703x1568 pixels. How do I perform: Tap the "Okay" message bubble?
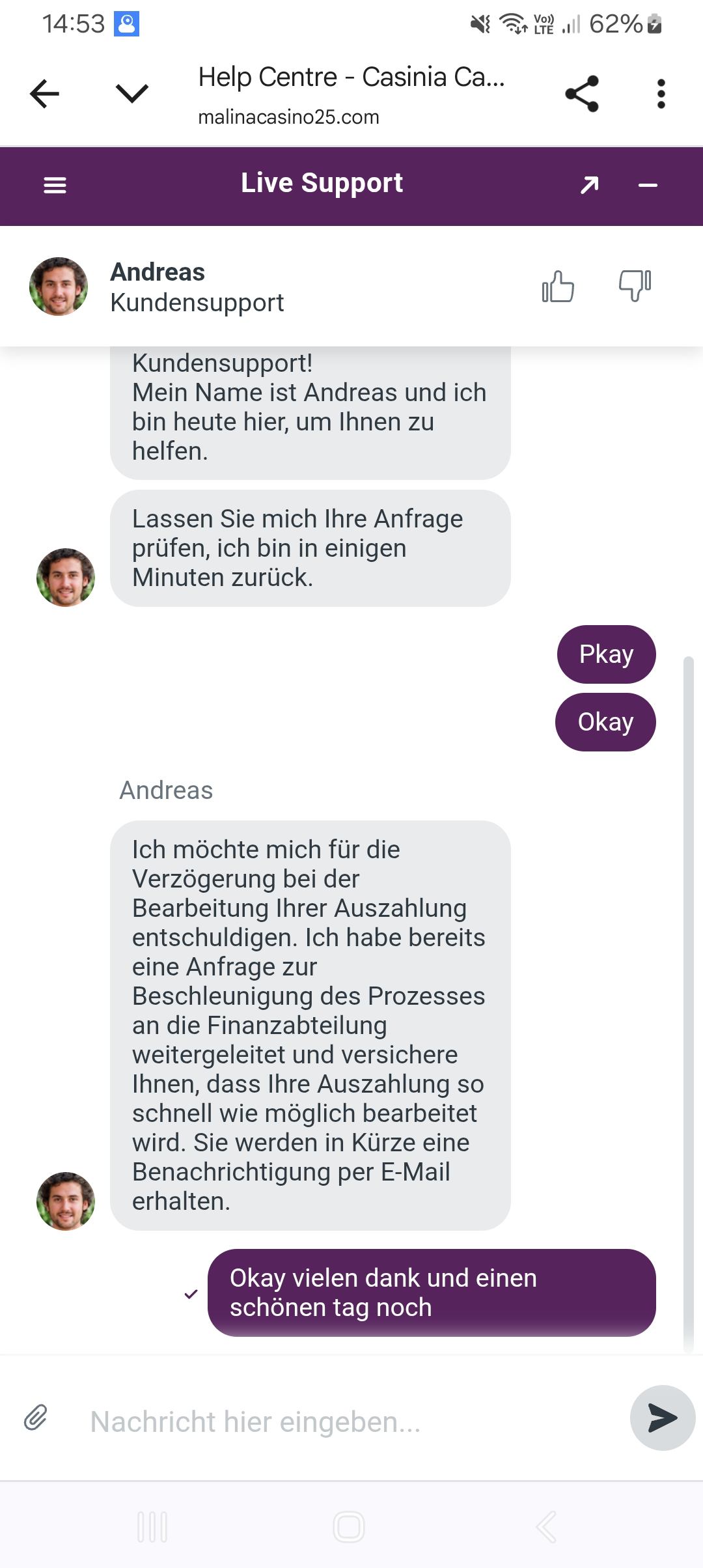pyautogui.click(x=605, y=722)
